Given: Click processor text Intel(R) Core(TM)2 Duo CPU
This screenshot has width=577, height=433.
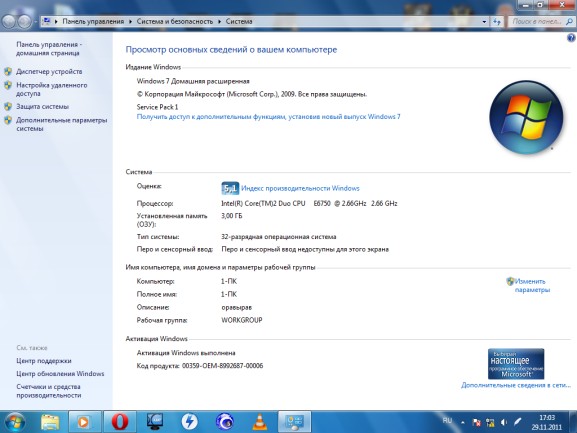Looking at the screenshot, I should [x=263, y=203].
